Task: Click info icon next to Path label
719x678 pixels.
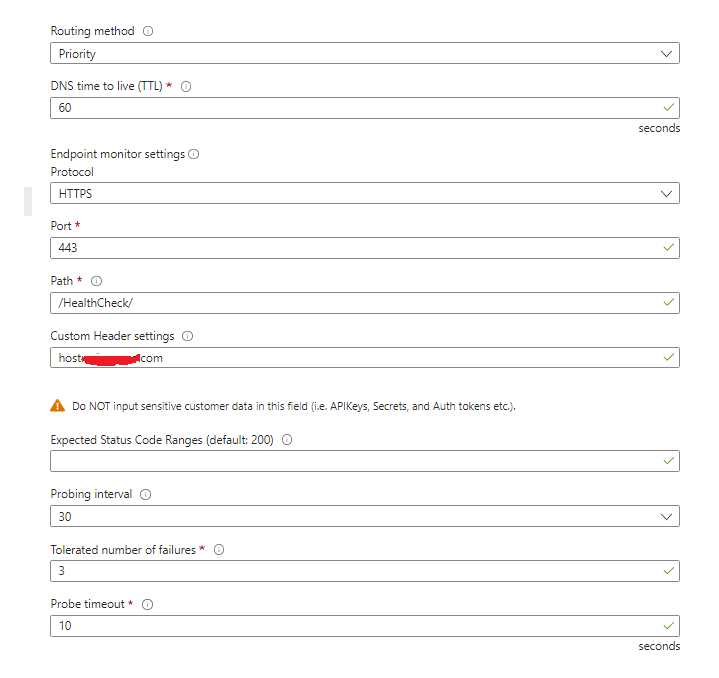Action: (96, 281)
